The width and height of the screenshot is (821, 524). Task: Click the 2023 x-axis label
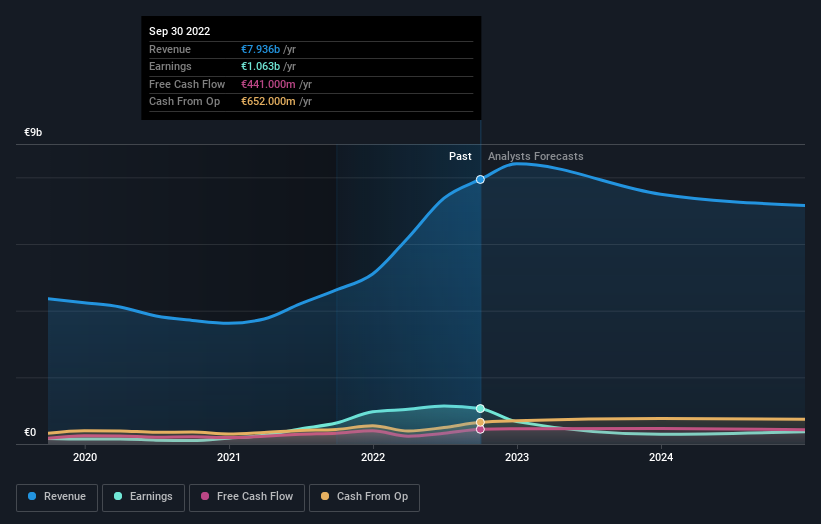(517, 457)
